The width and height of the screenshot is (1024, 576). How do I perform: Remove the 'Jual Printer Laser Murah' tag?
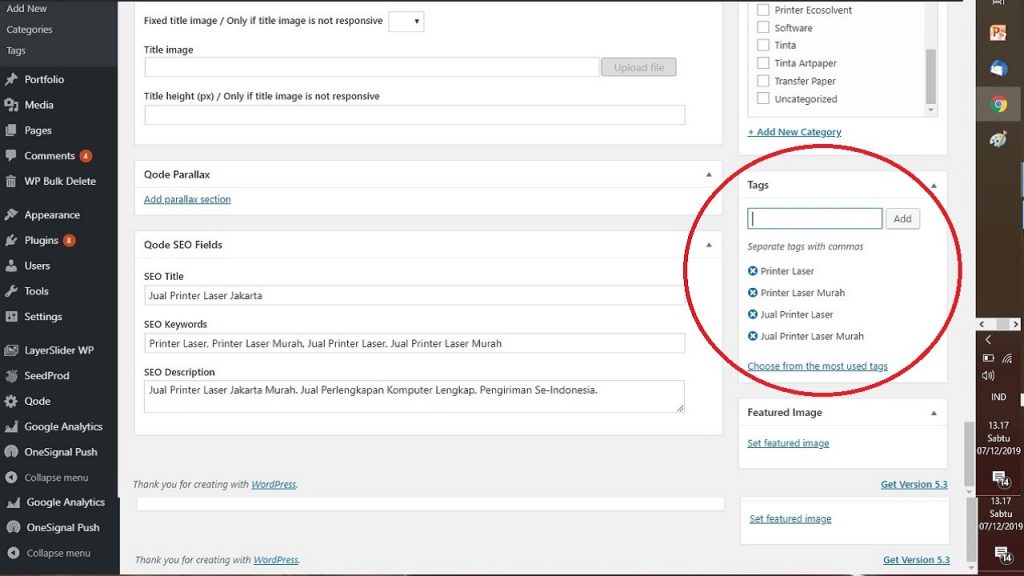(753, 336)
